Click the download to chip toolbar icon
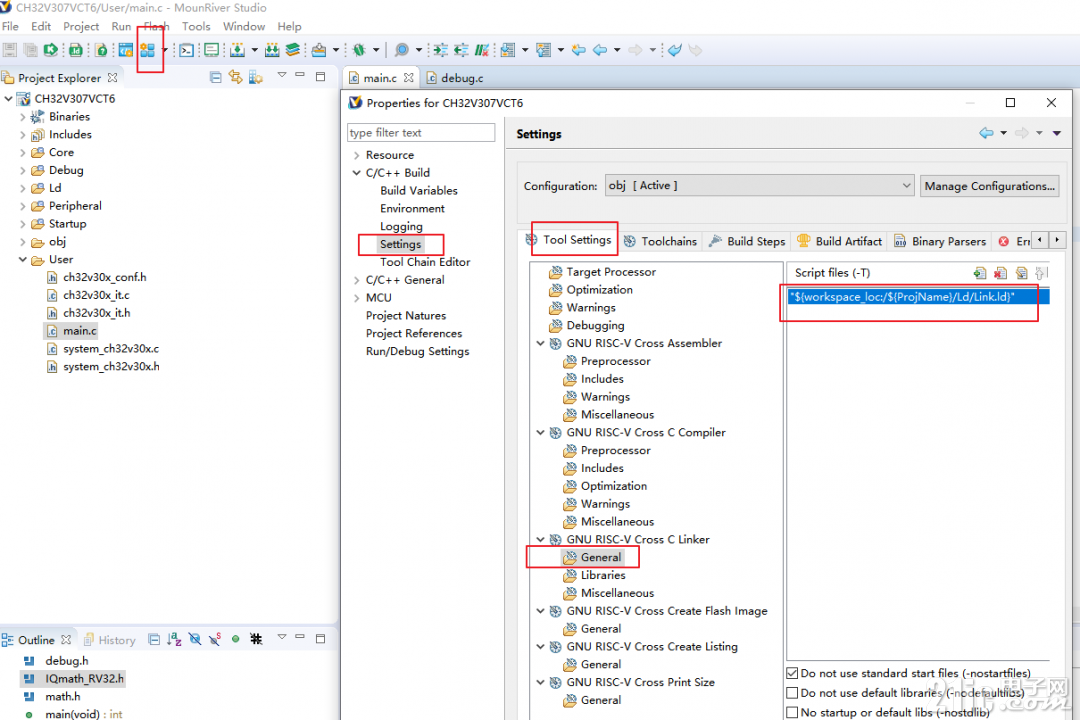 [237, 50]
